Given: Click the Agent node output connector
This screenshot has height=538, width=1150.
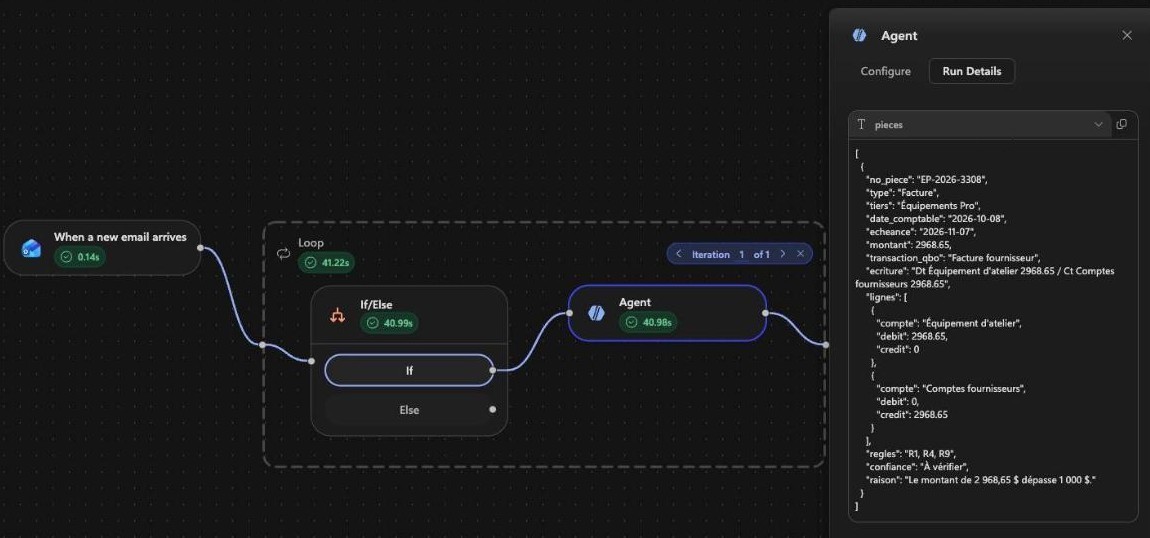Looking at the screenshot, I should coord(765,313).
